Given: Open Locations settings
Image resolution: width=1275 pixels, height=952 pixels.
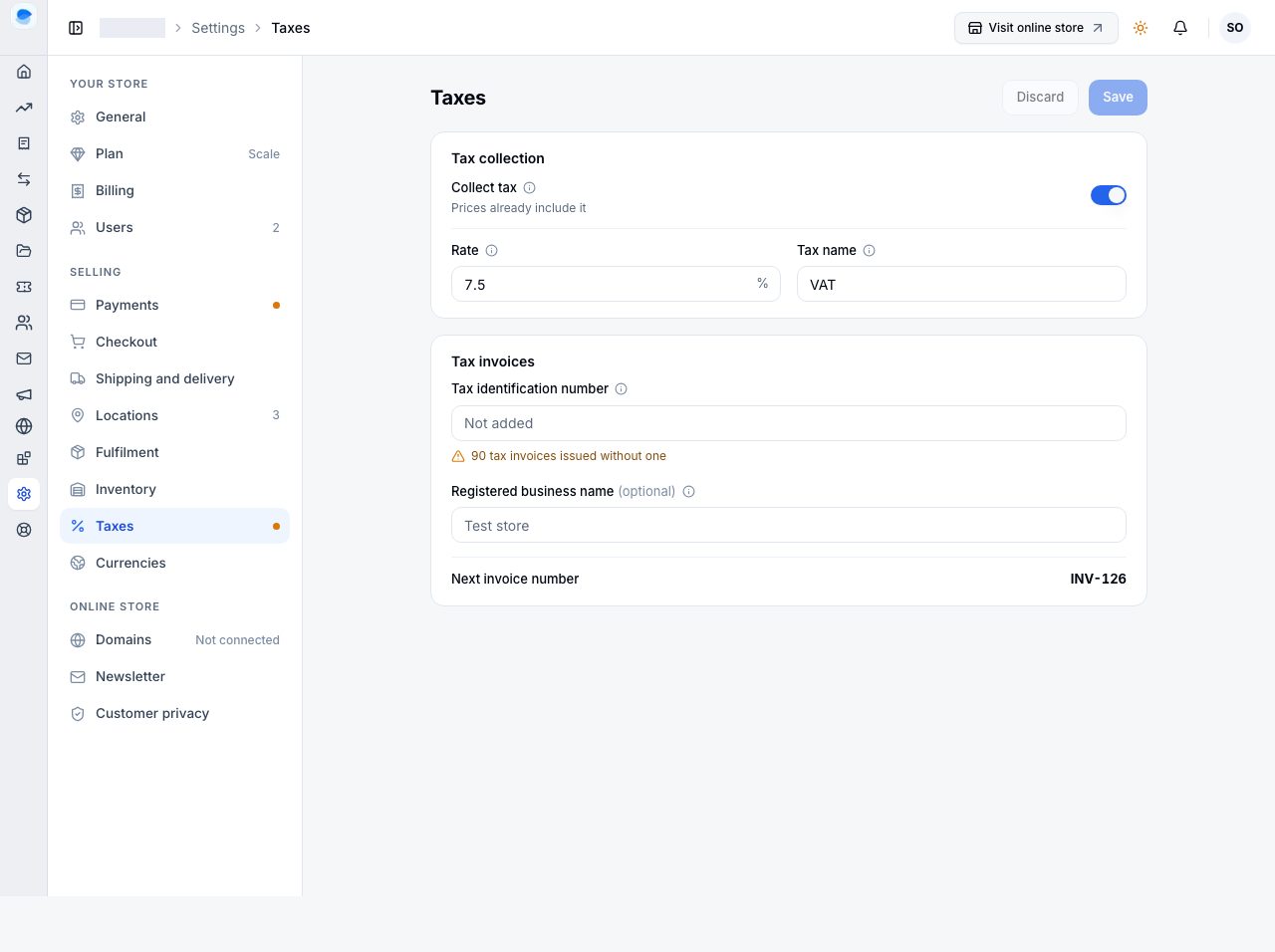Looking at the screenshot, I should tap(174, 415).
